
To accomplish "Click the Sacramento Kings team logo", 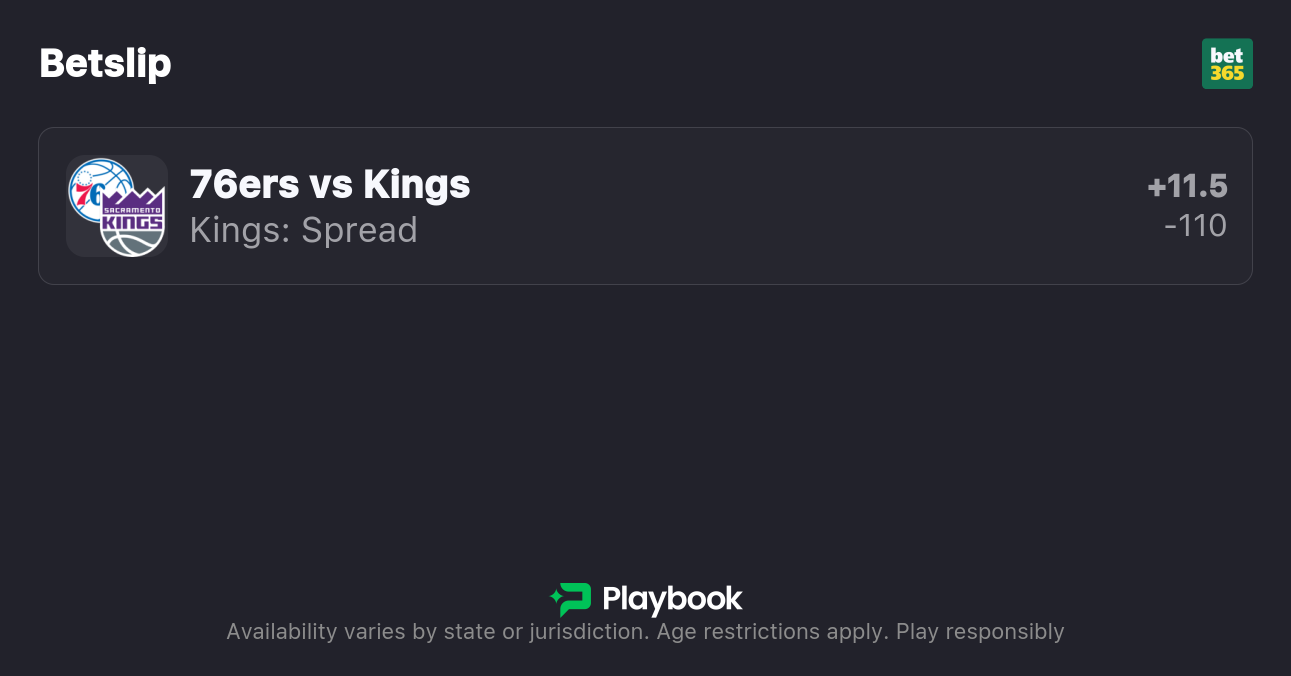I will [134, 224].
